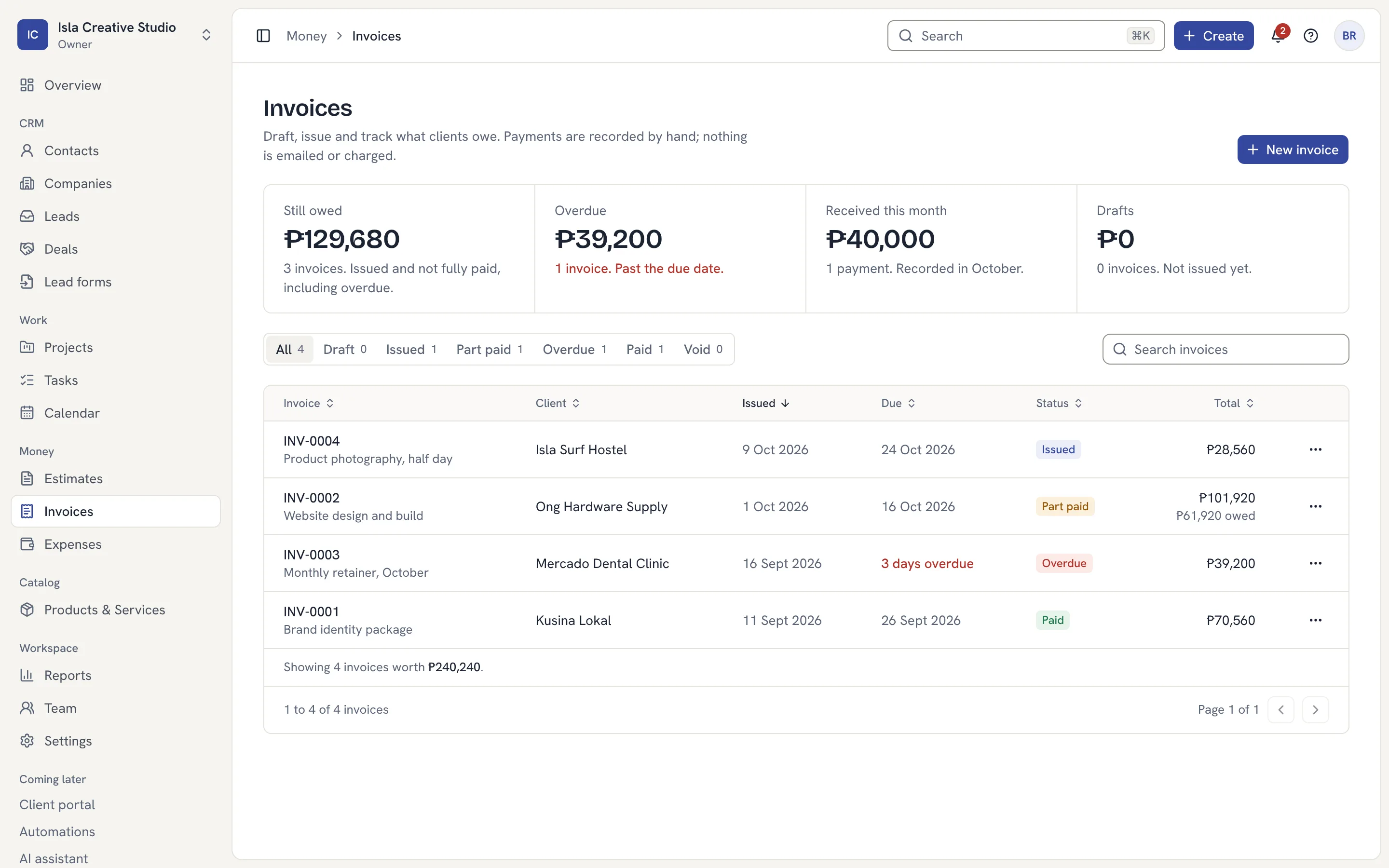Toggle the sidebar panel icon
The height and width of the screenshot is (868, 1389).
point(263,36)
